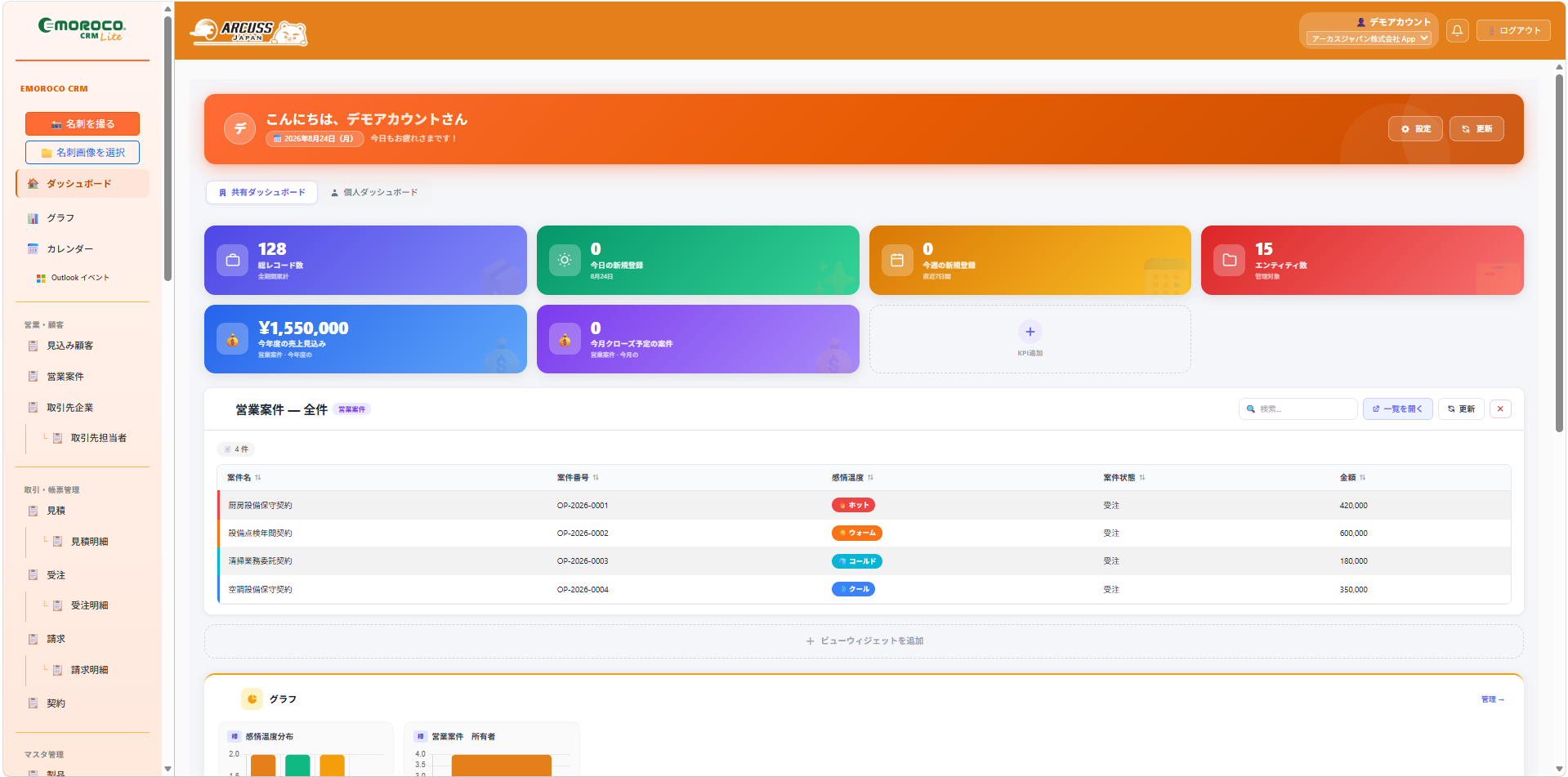Image resolution: width=1568 pixels, height=777 pixels.
Task: Open カレンダー in the sidebar
Action: pyautogui.click(x=69, y=249)
